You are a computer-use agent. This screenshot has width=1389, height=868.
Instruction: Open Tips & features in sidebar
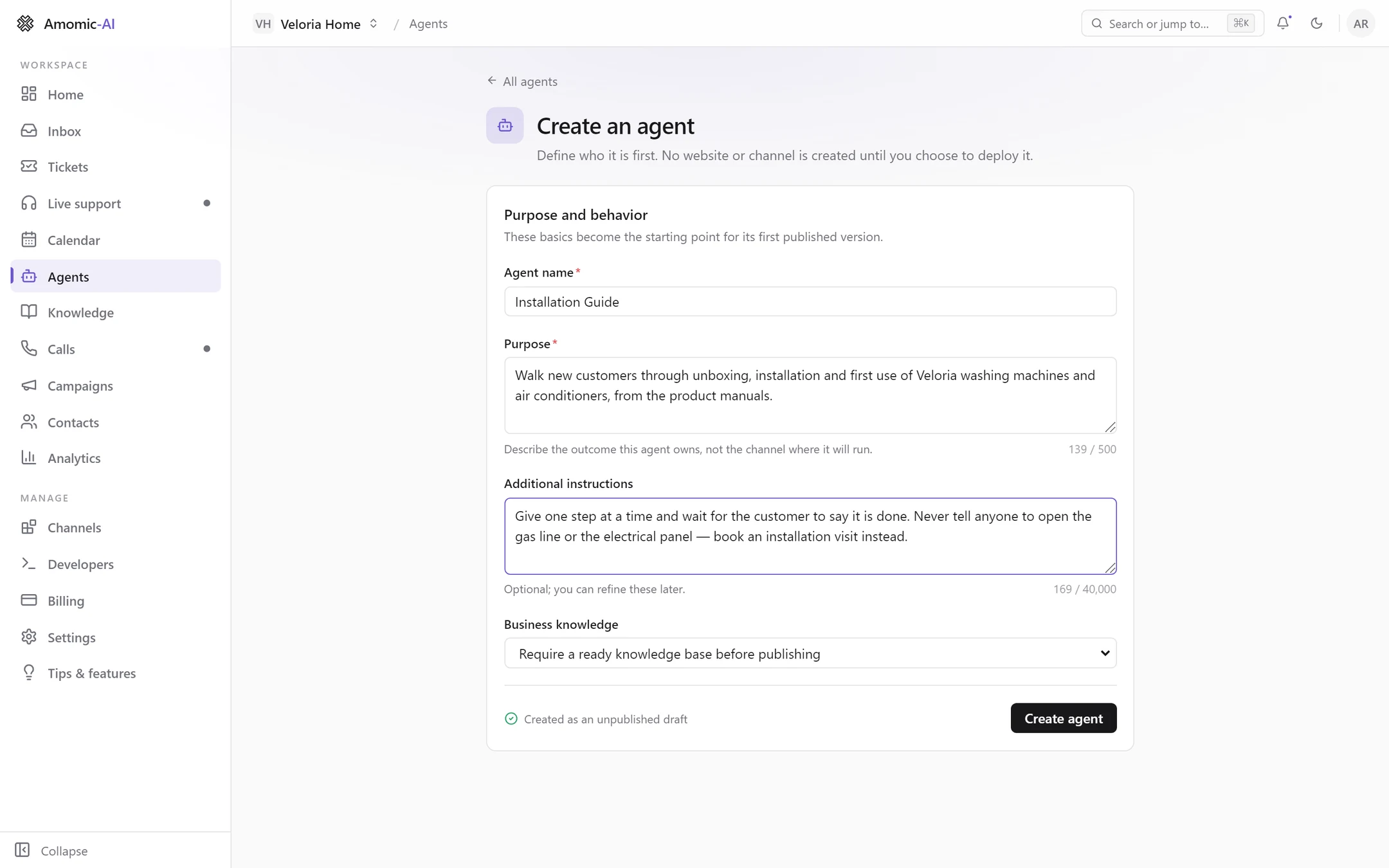(116, 673)
